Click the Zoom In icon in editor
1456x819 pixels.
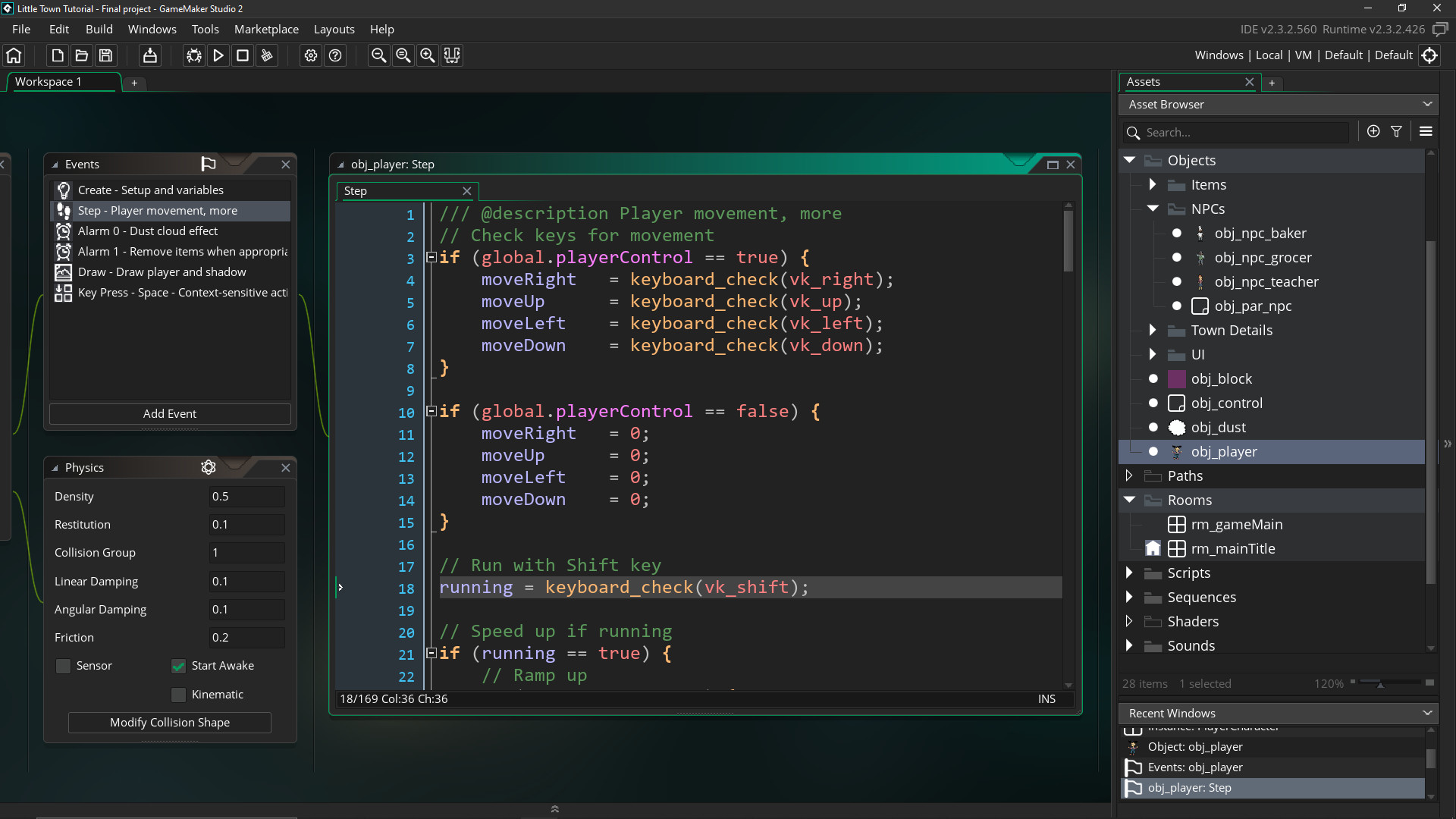(428, 55)
